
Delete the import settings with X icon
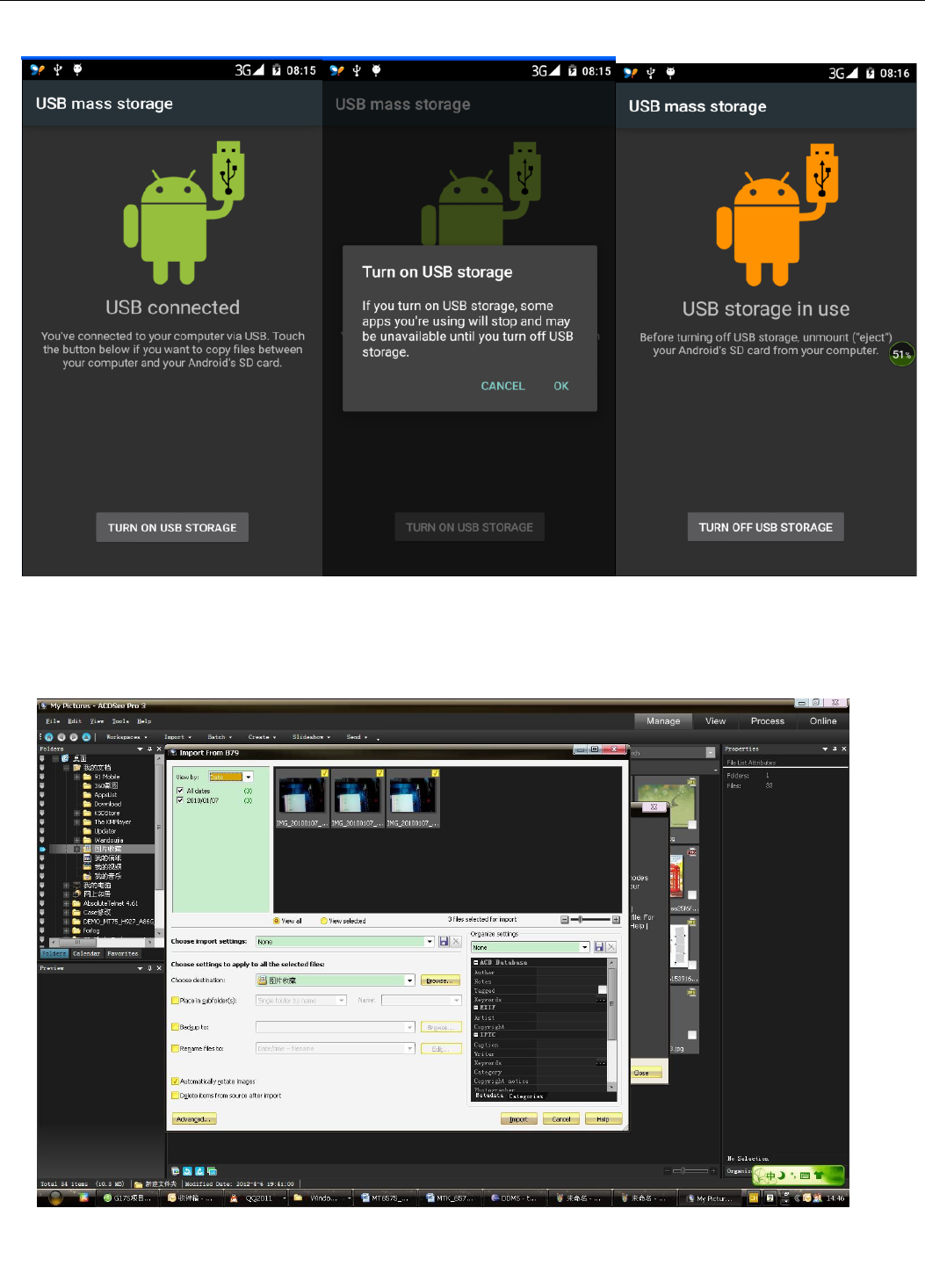click(x=456, y=941)
